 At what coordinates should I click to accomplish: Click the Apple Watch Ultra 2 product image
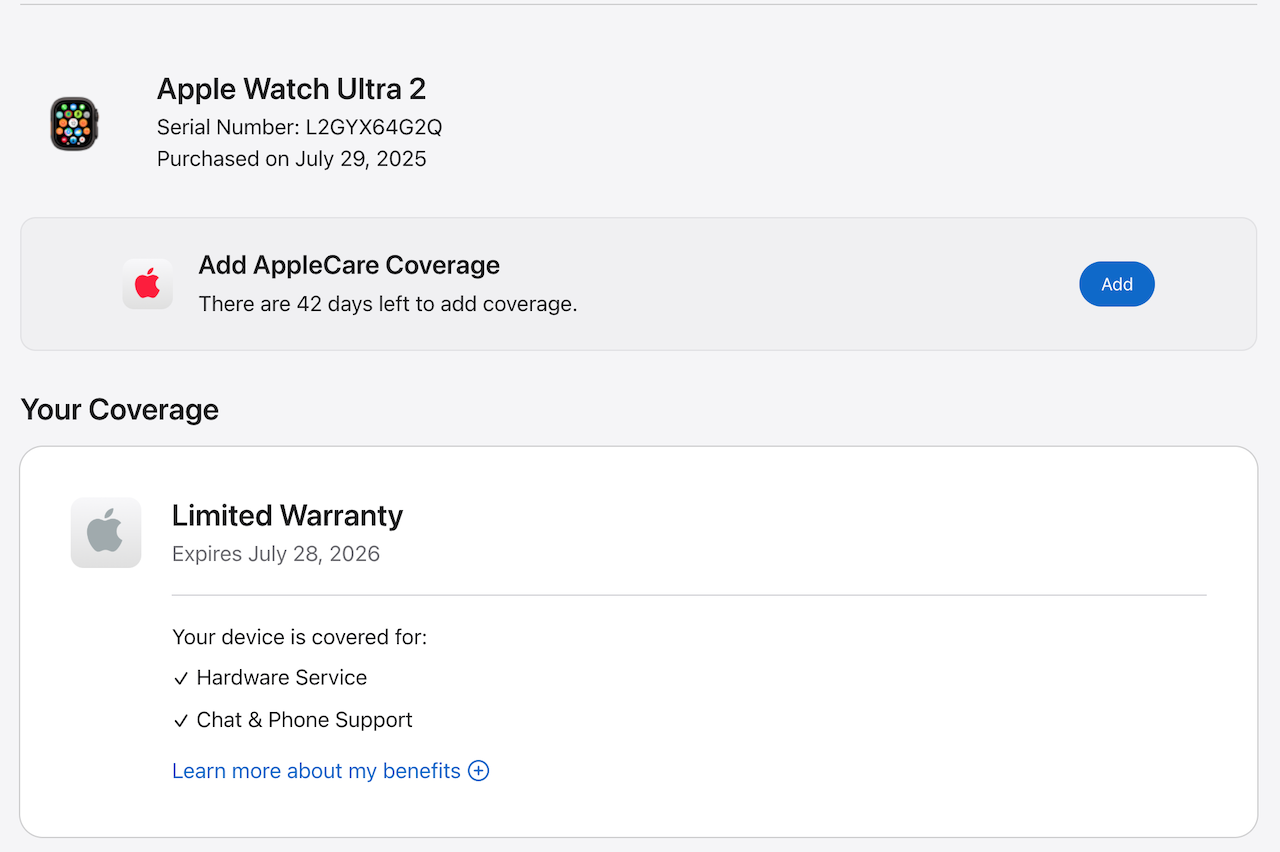tap(74, 124)
